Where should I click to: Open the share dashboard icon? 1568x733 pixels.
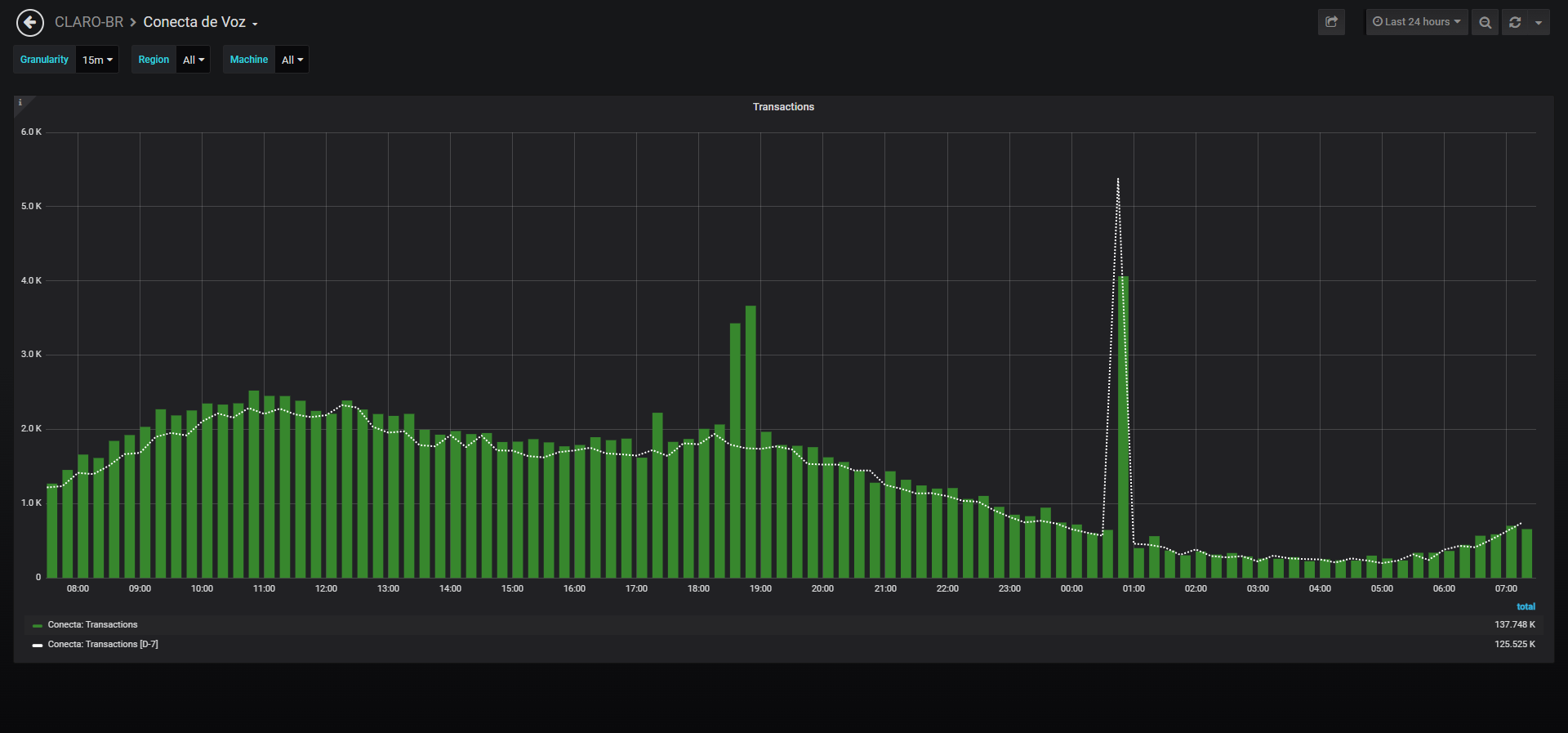(1331, 22)
